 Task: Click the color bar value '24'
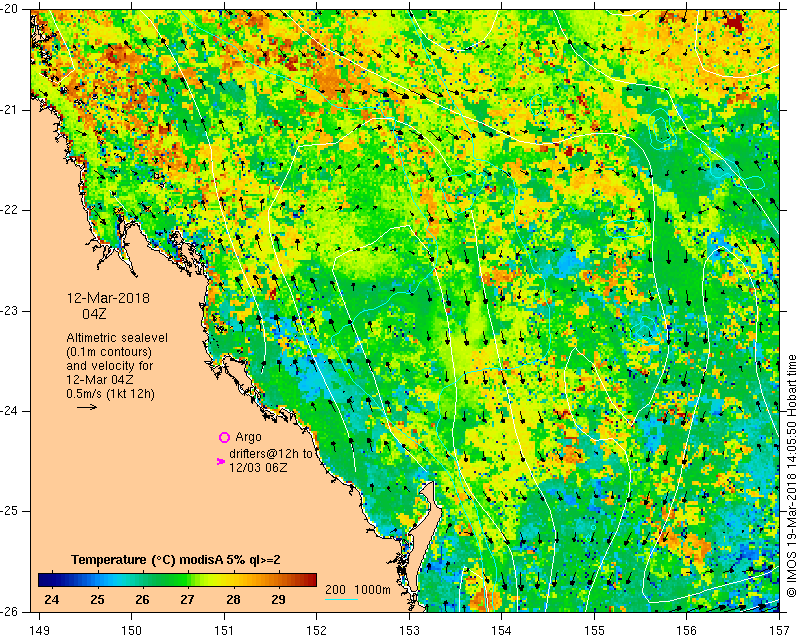click(52, 600)
